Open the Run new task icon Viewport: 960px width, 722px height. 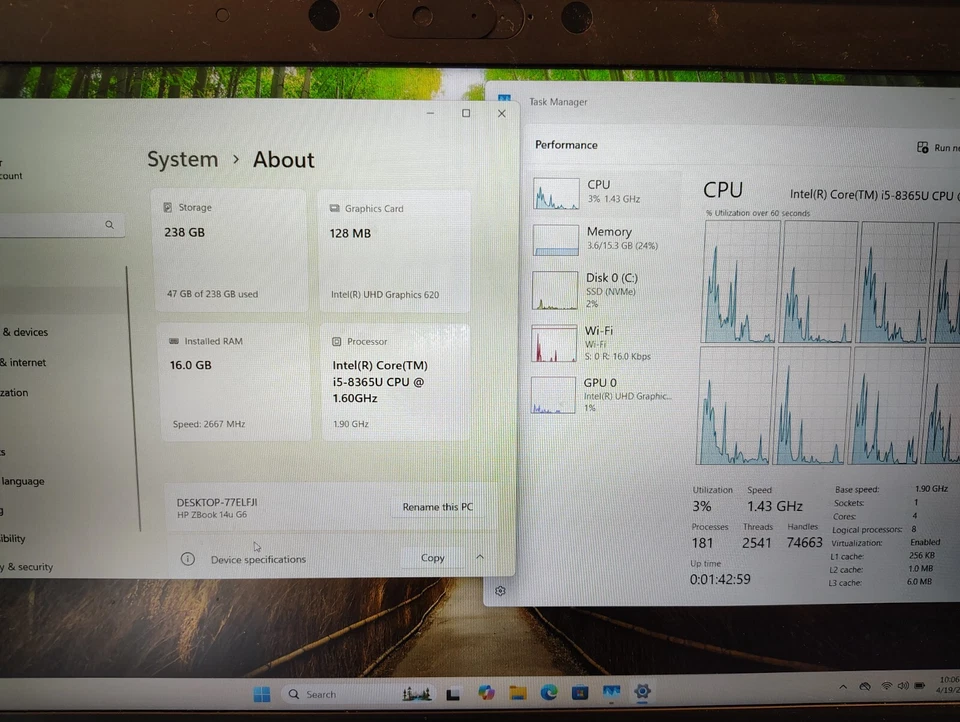[922, 147]
